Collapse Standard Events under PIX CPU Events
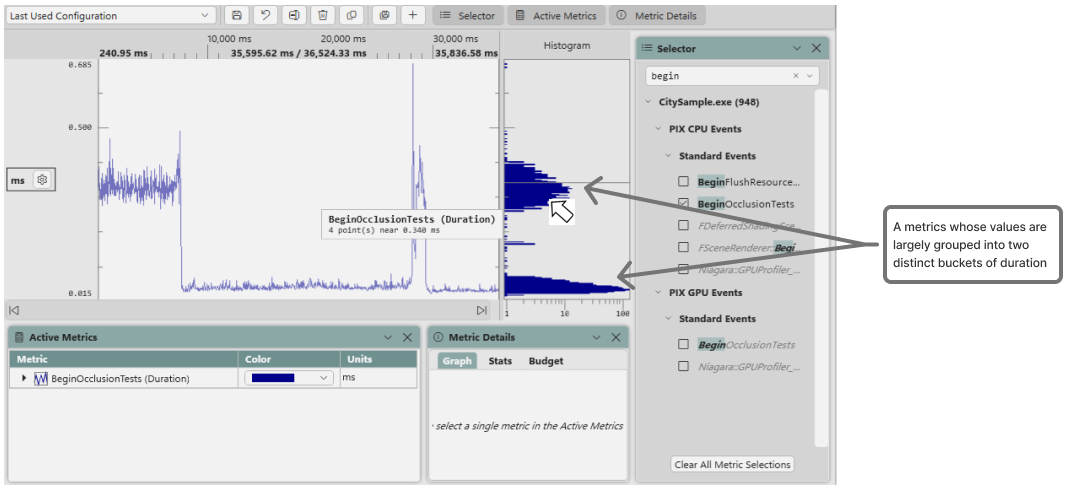The image size is (1065, 485). point(668,156)
